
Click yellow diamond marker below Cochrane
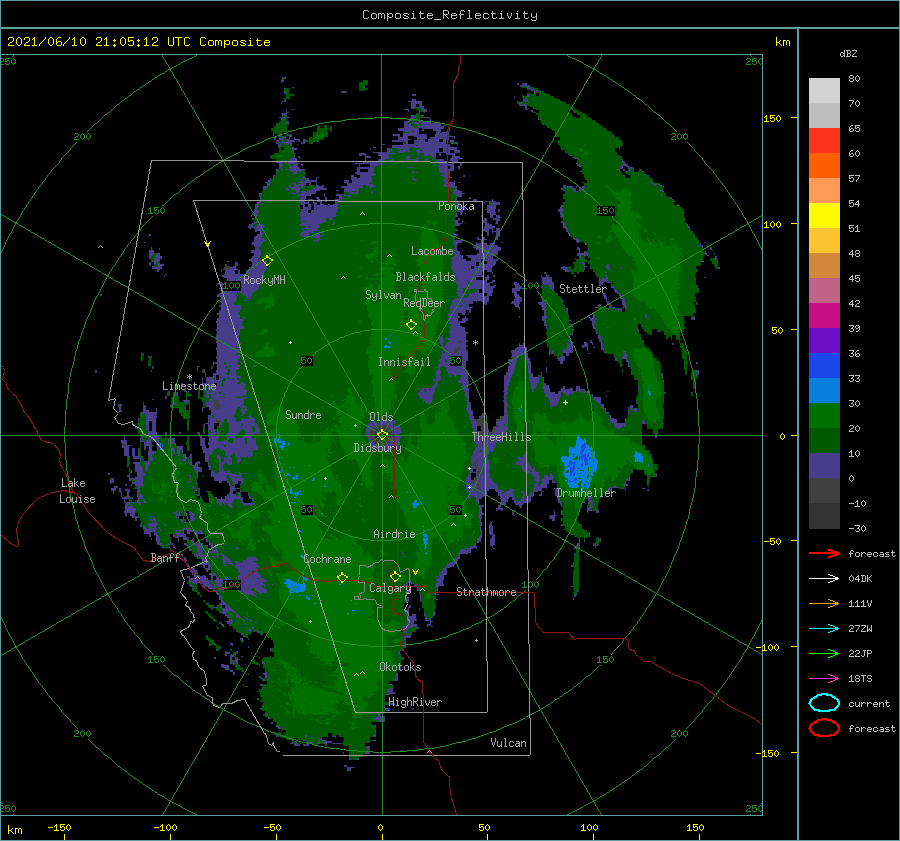pyautogui.click(x=342, y=577)
